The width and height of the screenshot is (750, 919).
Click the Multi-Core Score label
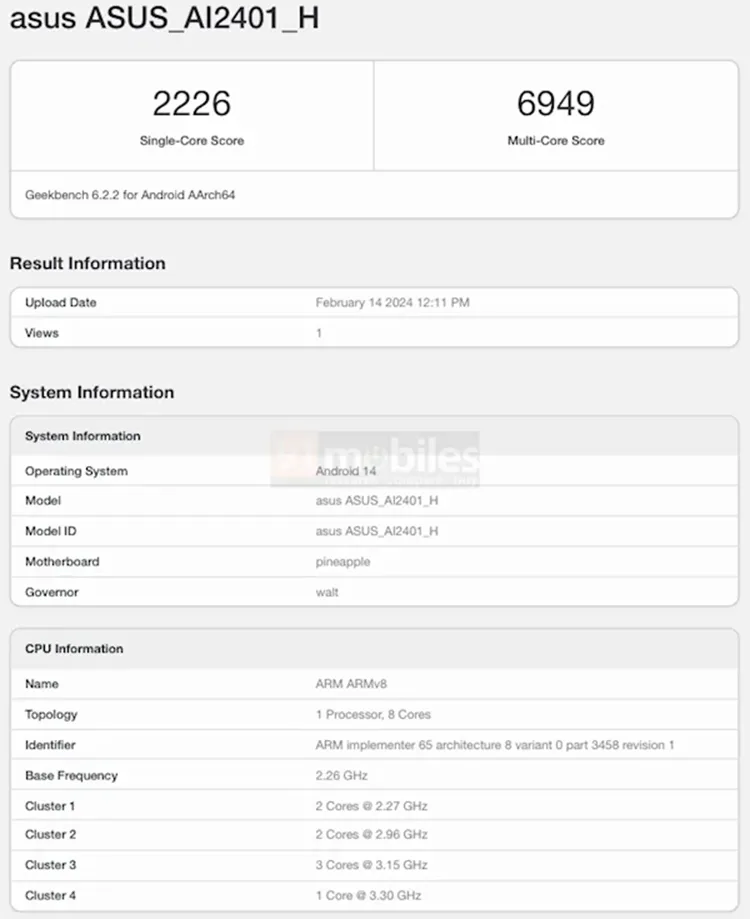click(555, 141)
